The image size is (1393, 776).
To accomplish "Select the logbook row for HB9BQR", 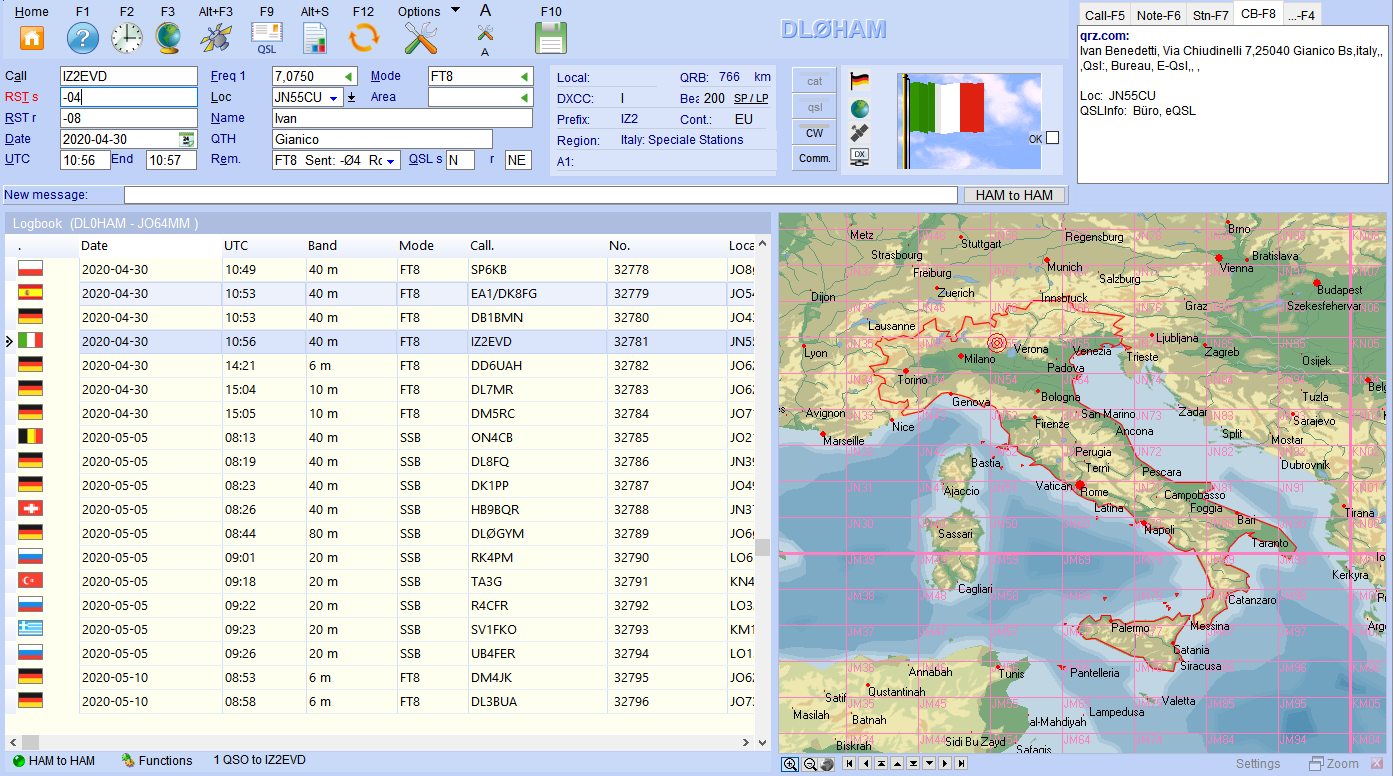I will pos(380,510).
